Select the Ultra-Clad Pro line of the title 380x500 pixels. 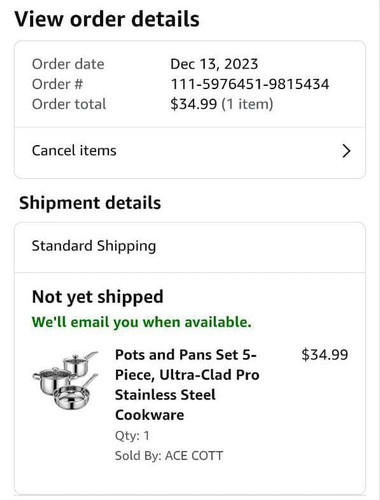point(187,375)
